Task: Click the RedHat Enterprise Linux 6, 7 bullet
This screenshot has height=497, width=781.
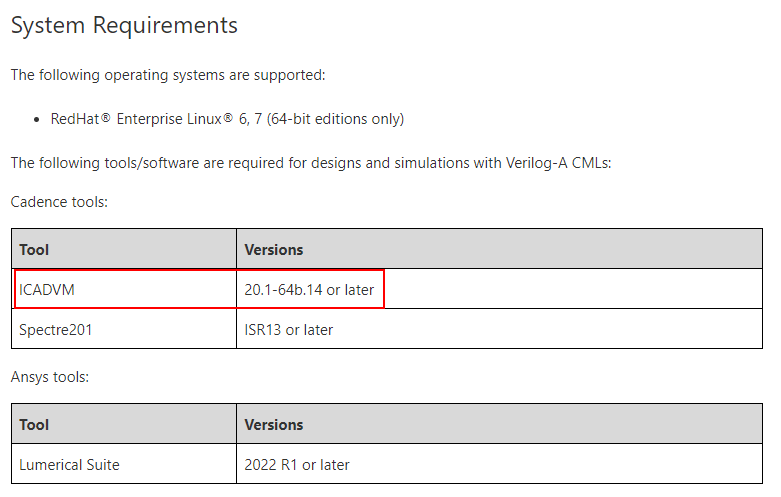Action: (227, 119)
